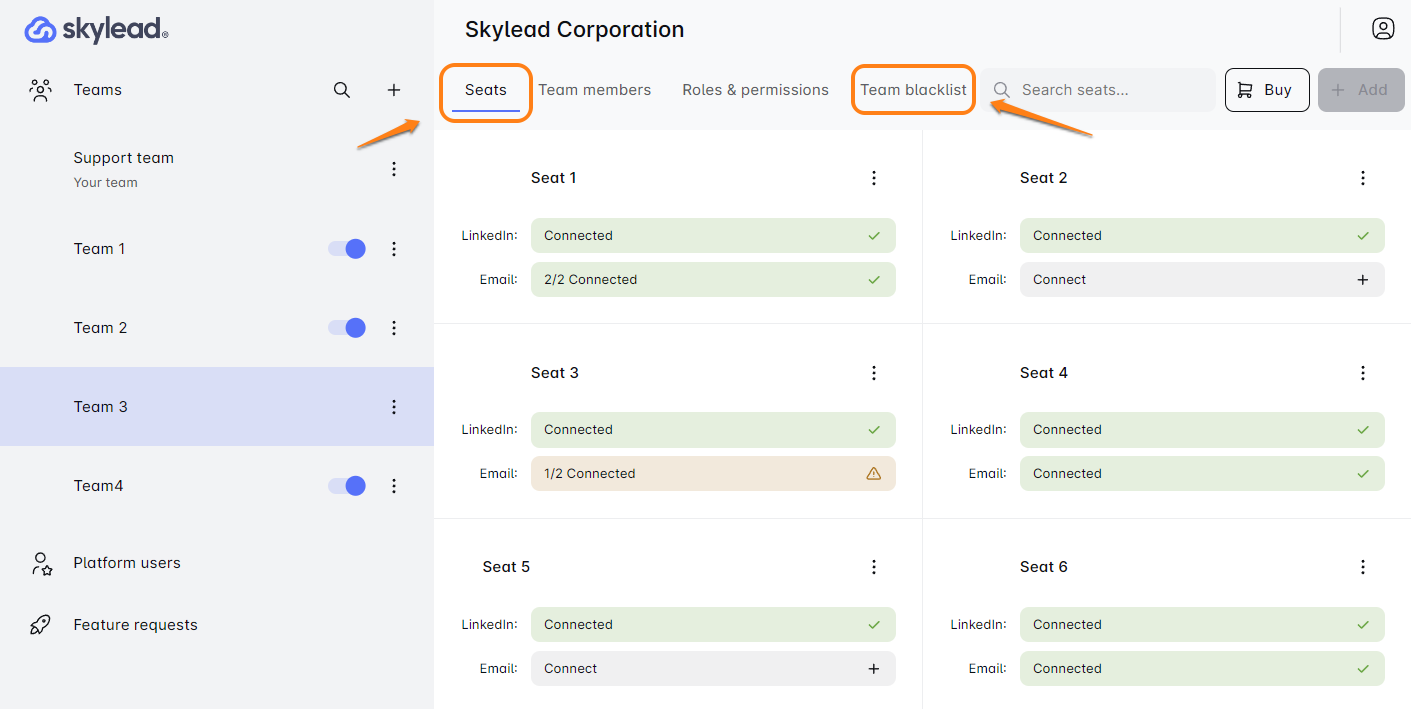Viewport: 1411px width, 709px height.
Task: Open Seat 4 kebab menu
Action: point(1362,373)
